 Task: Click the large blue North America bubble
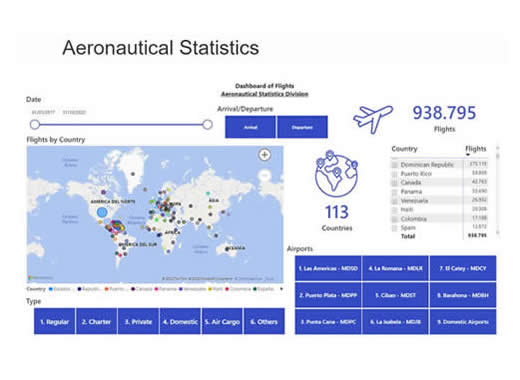click(102, 212)
